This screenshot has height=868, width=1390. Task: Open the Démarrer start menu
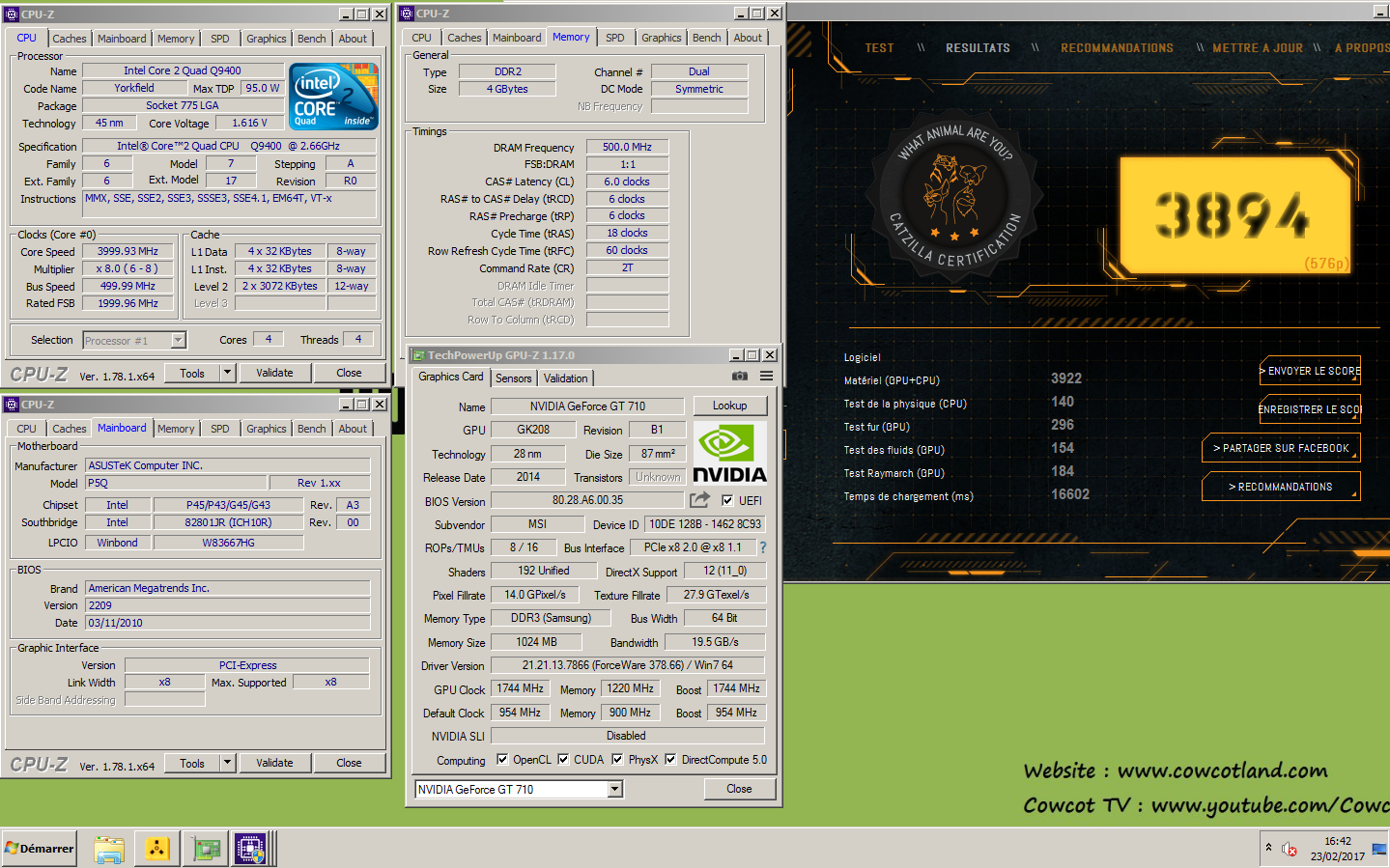pyautogui.click(x=39, y=849)
